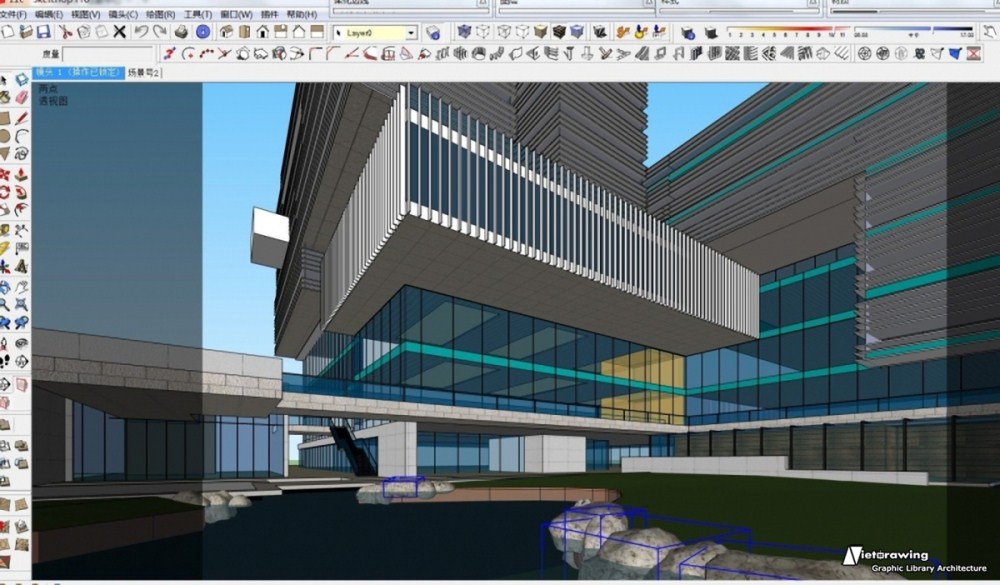This screenshot has width=1000, height=585.
Task: Click the Undo arrow icon
Action: coord(141,32)
